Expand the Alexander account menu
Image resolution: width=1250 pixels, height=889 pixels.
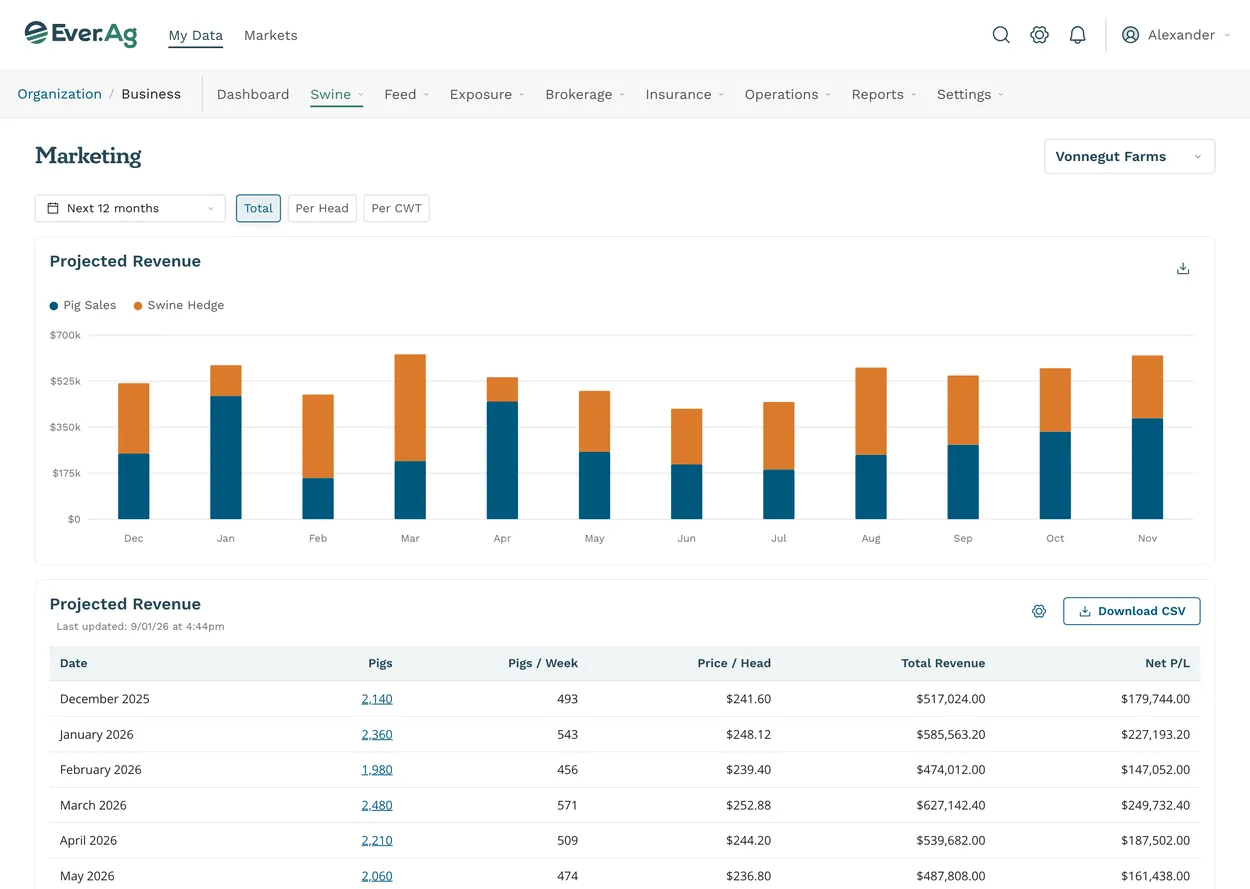(1177, 35)
